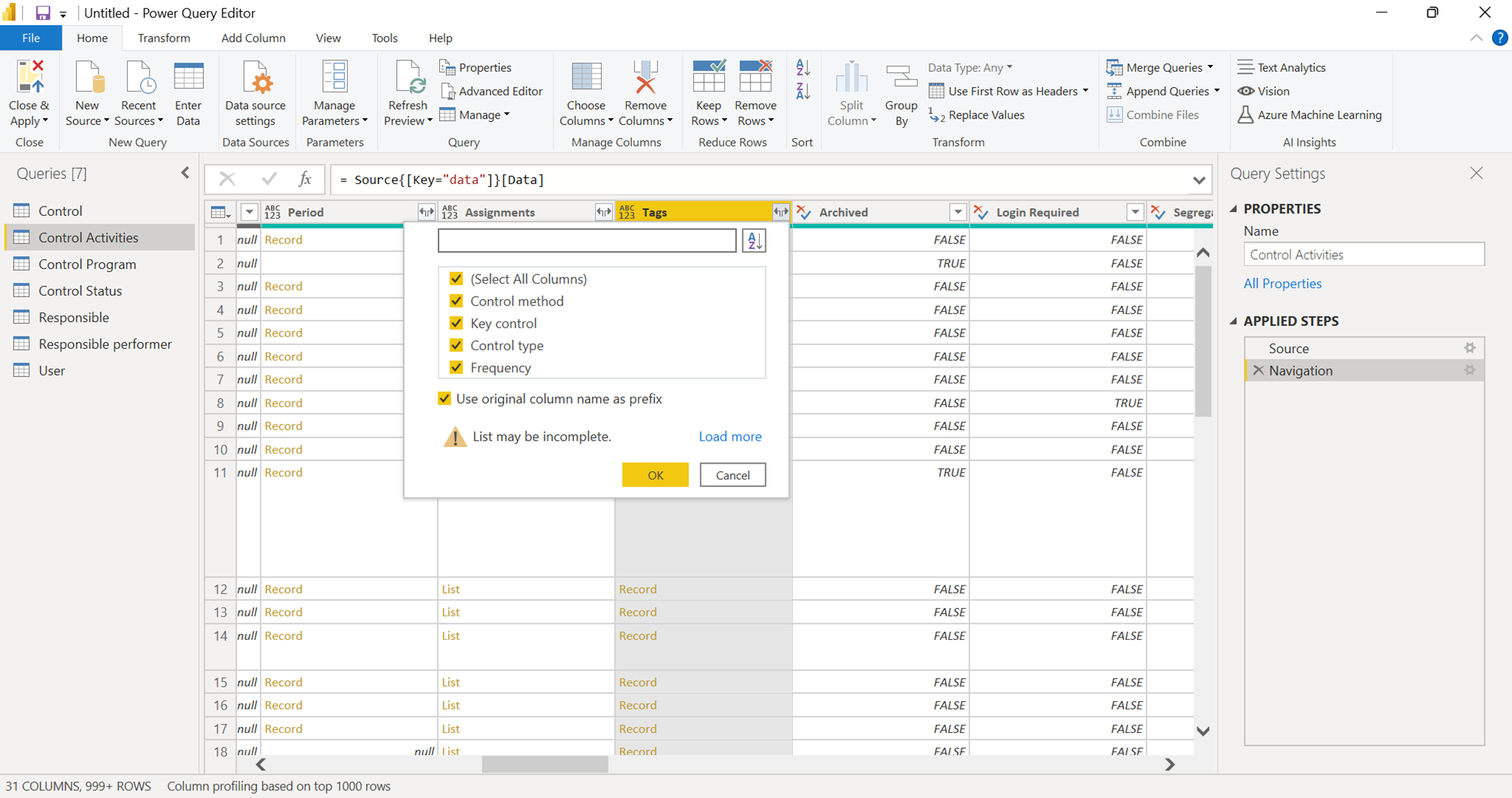
Task: Click the Source step settings gear
Action: pos(1470,348)
